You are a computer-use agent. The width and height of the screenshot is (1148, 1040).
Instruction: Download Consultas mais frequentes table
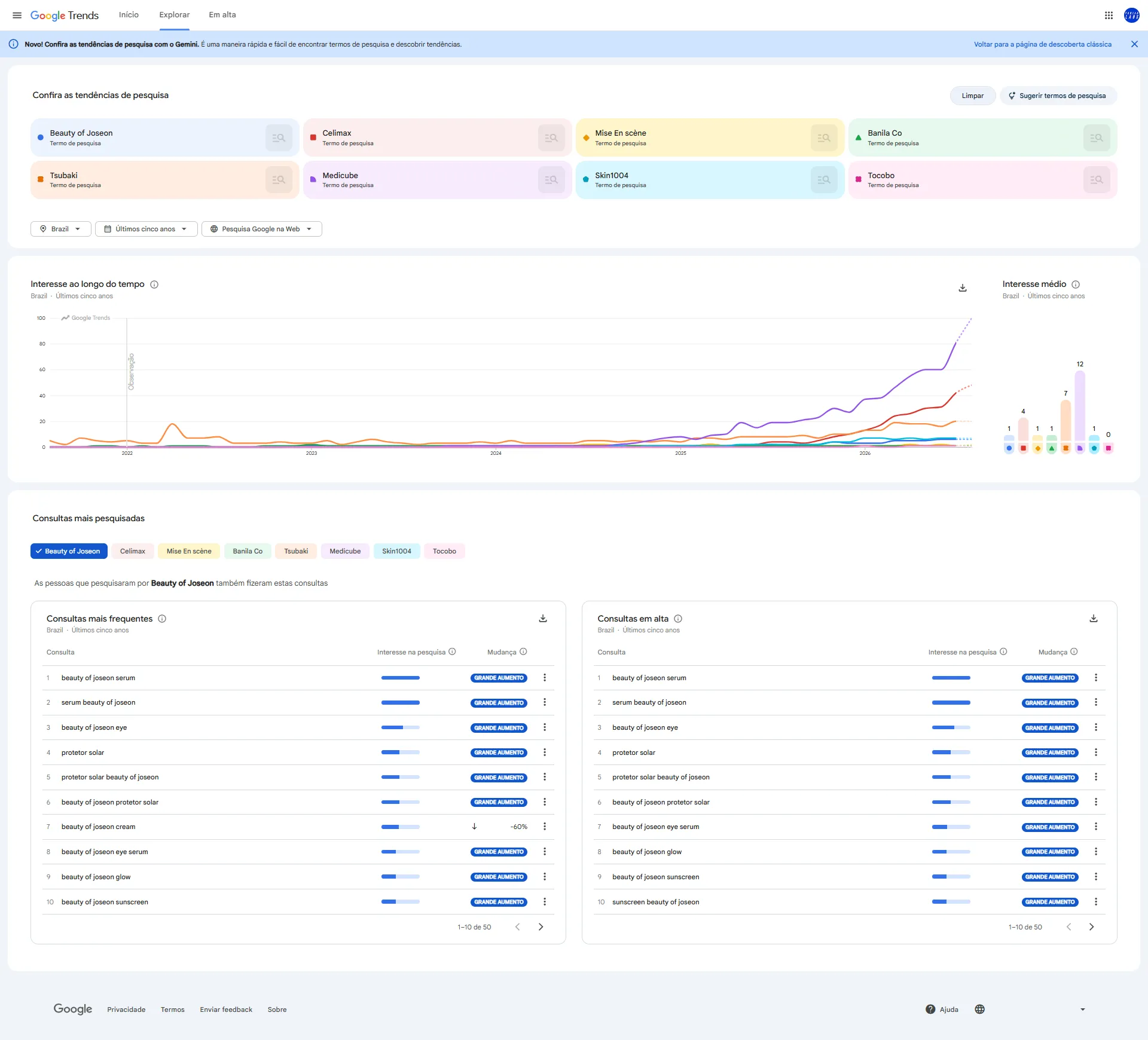pyautogui.click(x=543, y=619)
